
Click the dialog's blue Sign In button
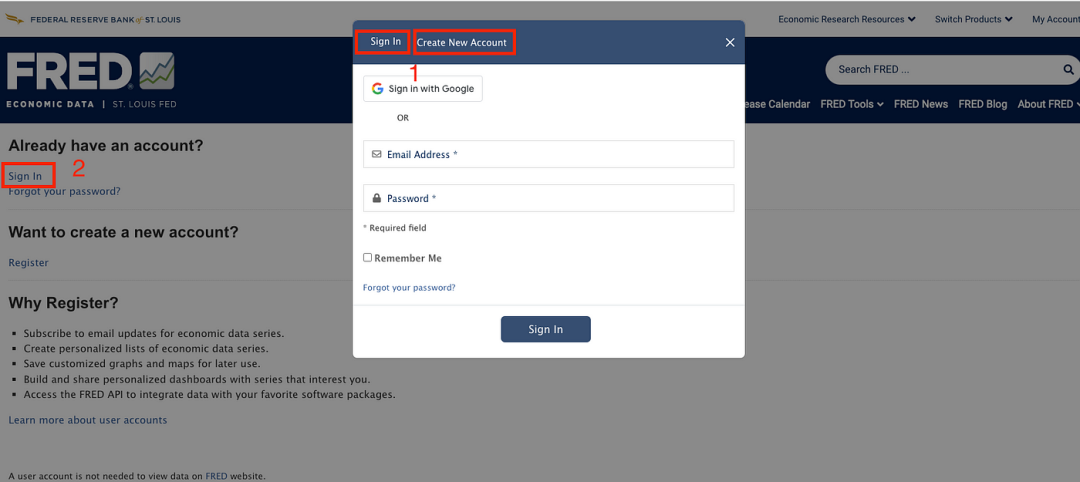[546, 329]
